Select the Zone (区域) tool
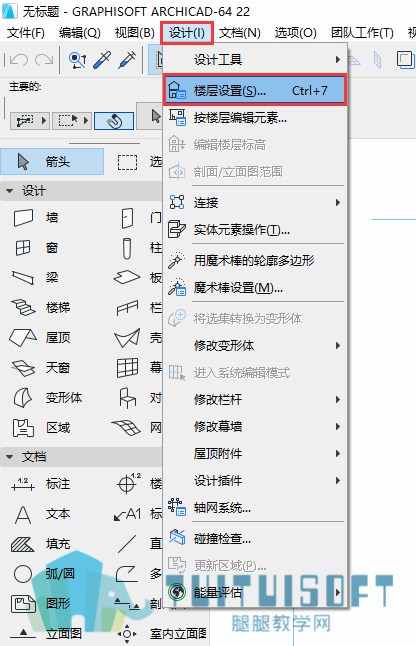The image size is (416, 646). click(x=41, y=428)
